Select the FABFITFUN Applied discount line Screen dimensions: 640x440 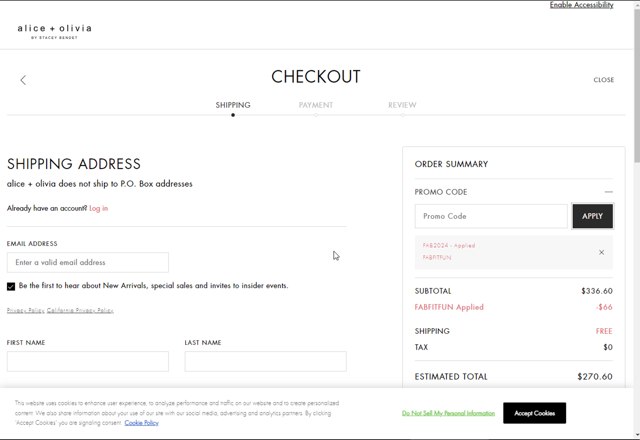coord(449,307)
